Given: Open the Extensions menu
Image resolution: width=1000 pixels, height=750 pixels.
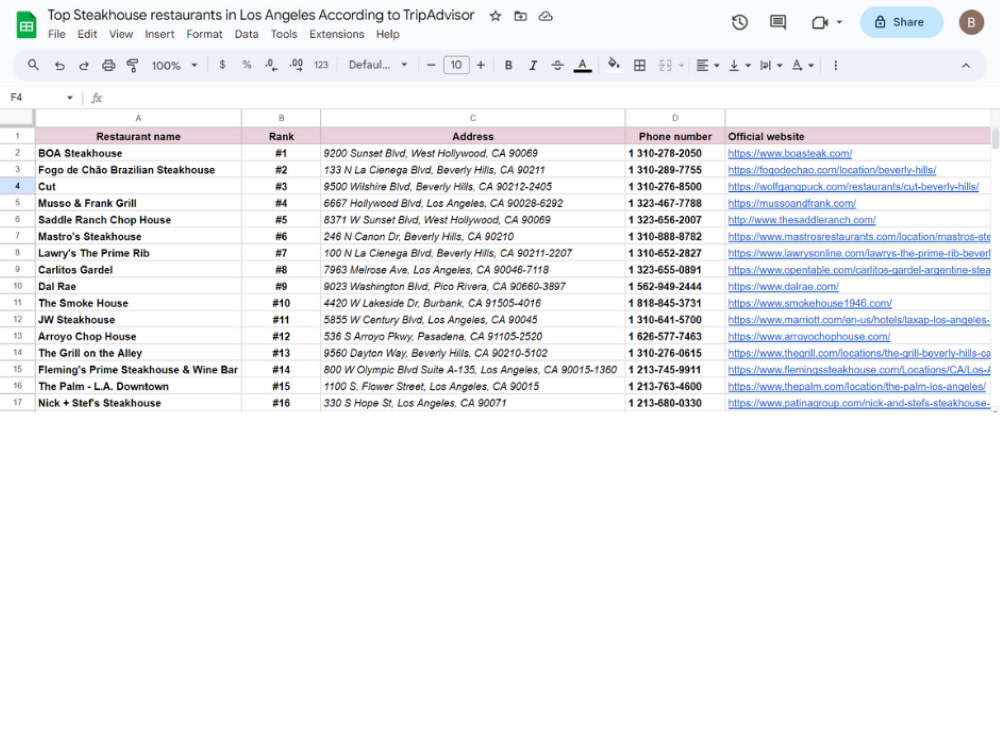Looking at the screenshot, I should [336, 33].
